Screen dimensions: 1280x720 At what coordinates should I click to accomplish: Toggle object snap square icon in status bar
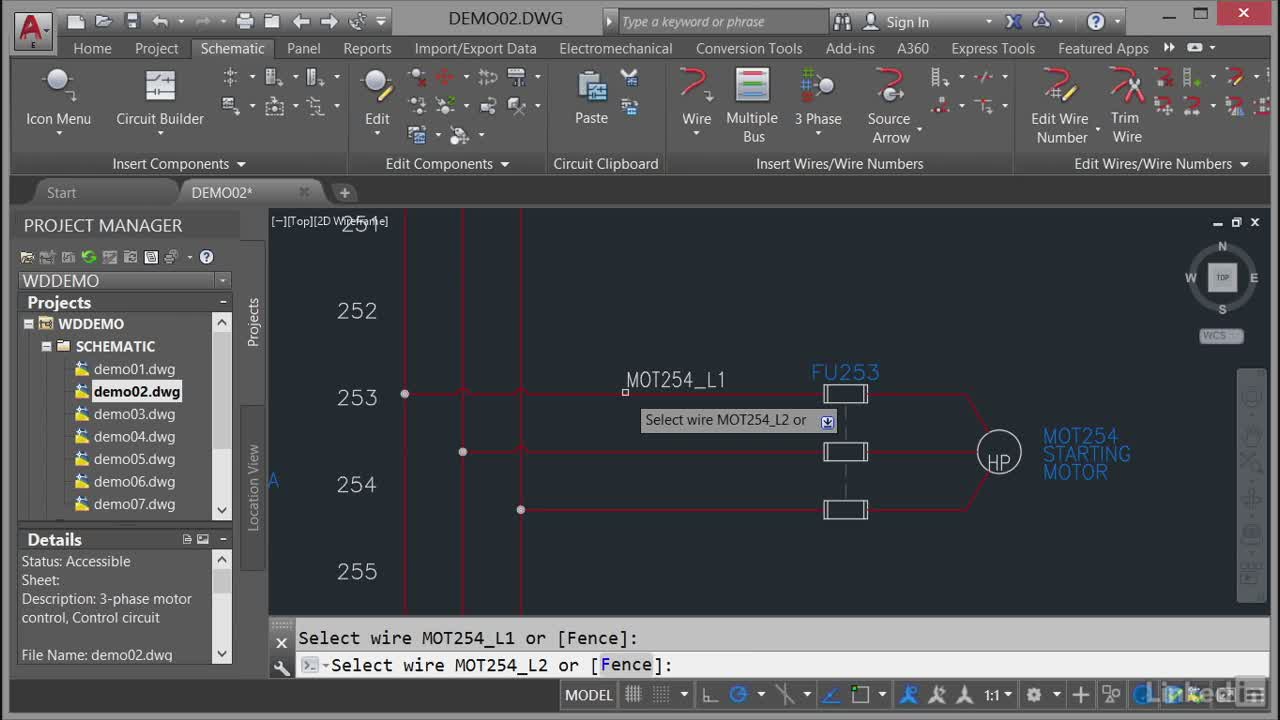pos(860,694)
